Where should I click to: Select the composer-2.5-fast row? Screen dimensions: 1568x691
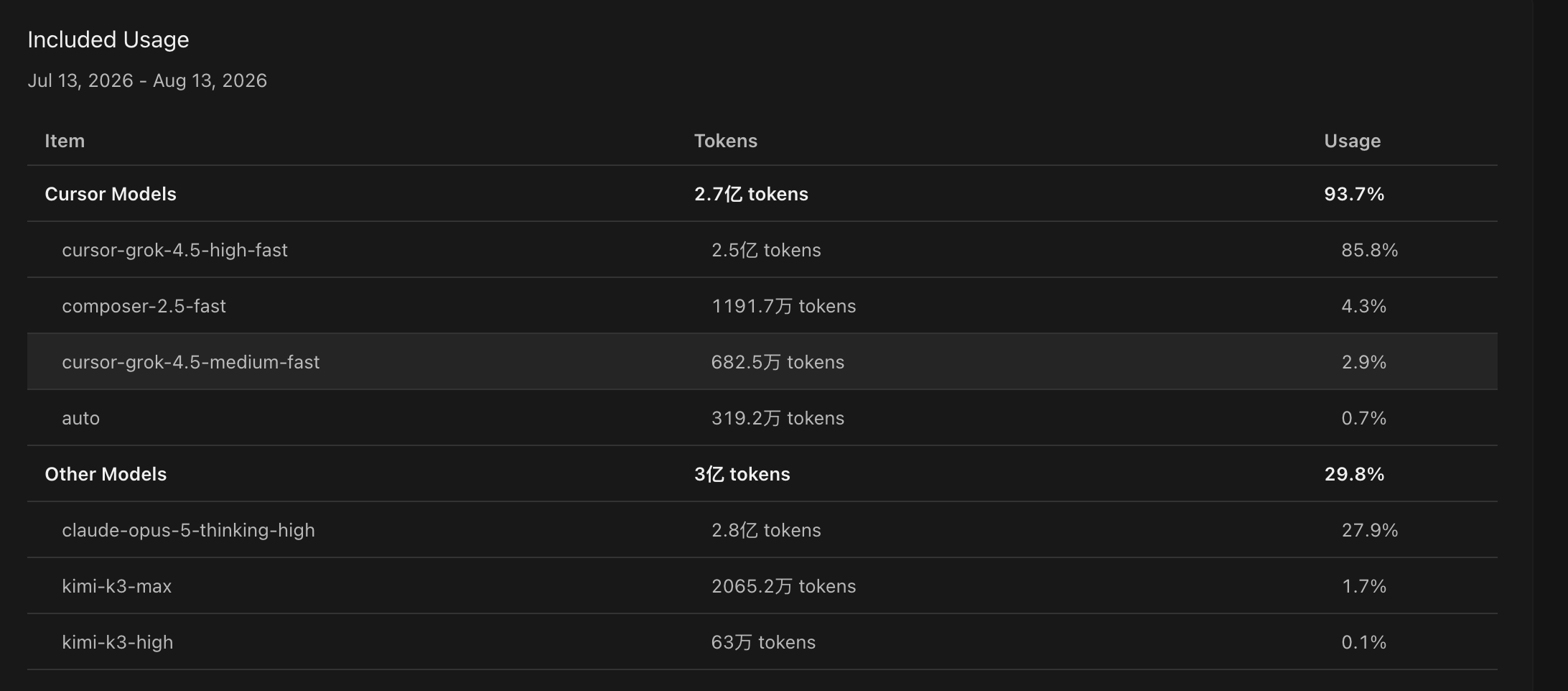coord(762,306)
